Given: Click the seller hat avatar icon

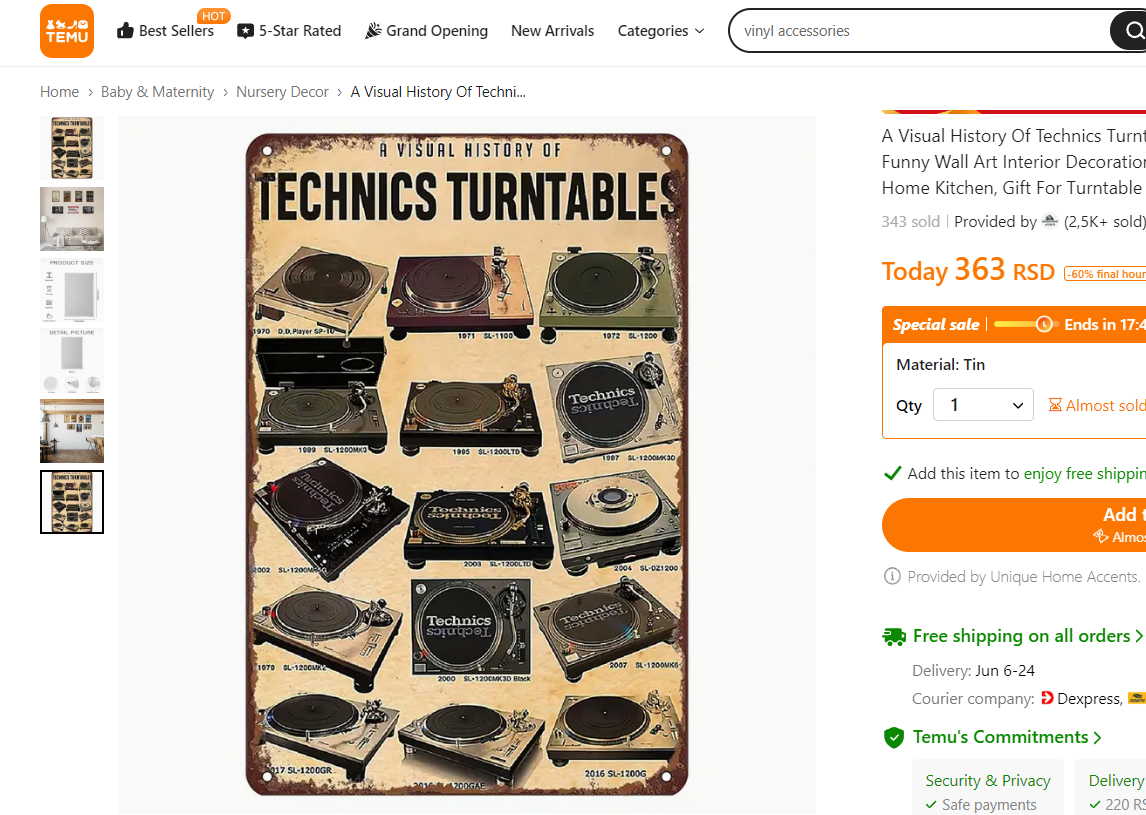Looking at the screenshot, I should click(1049, 221).
